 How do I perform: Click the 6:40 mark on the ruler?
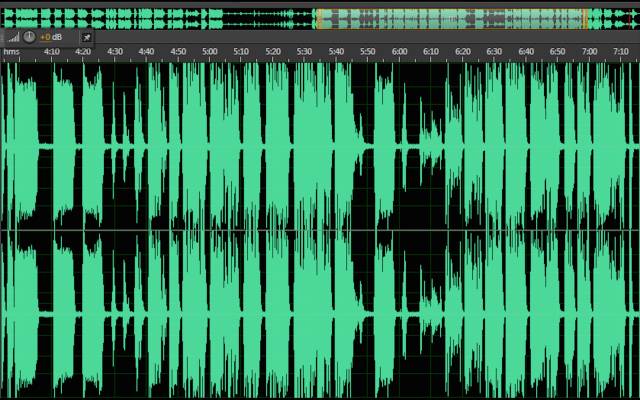pos(526,51)
